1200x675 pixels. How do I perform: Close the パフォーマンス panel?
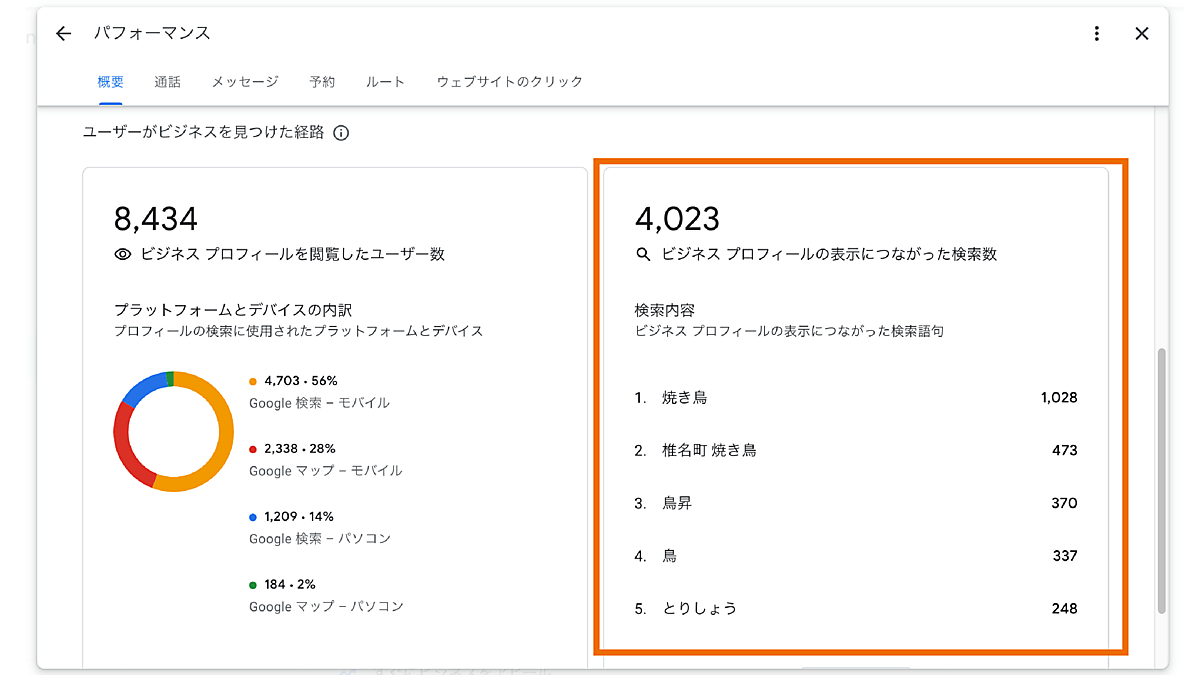pyautogui.click(x=1142, y=34)
